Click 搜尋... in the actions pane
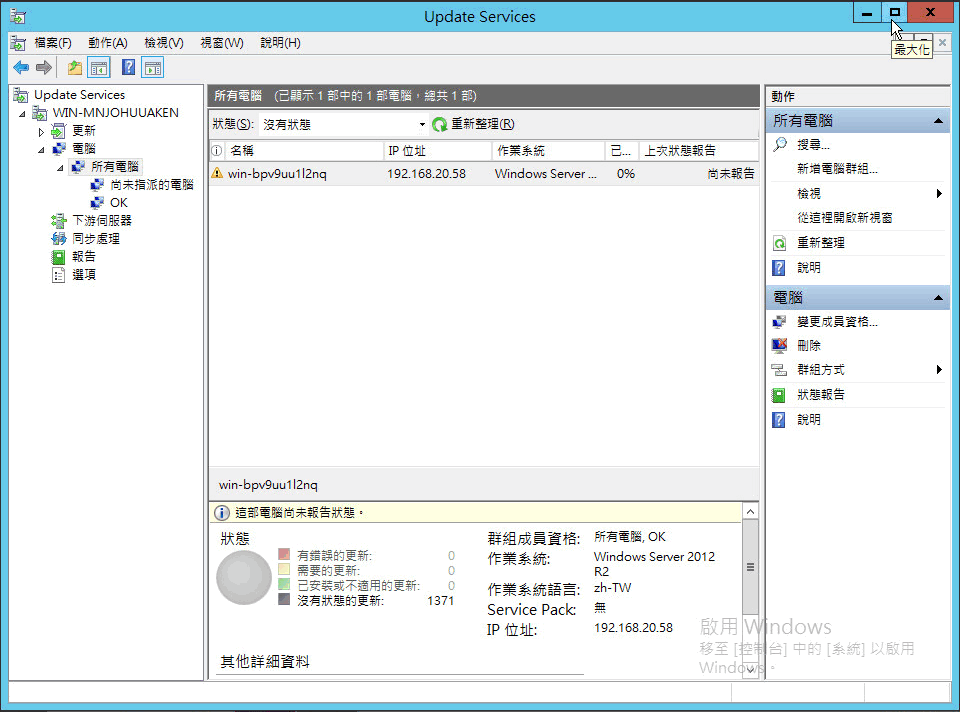This screenshot has width=960, height=712. click(813, 145)
